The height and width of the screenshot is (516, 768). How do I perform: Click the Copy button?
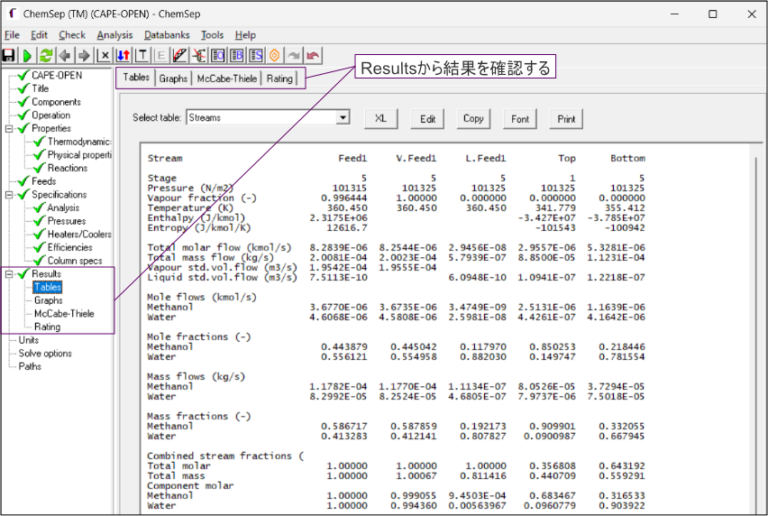tap(473, 118)
